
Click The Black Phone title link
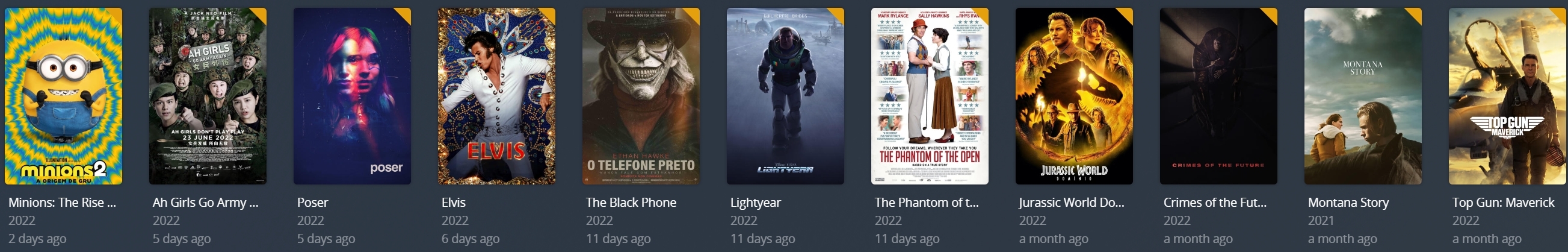click(x=631, y=202)
